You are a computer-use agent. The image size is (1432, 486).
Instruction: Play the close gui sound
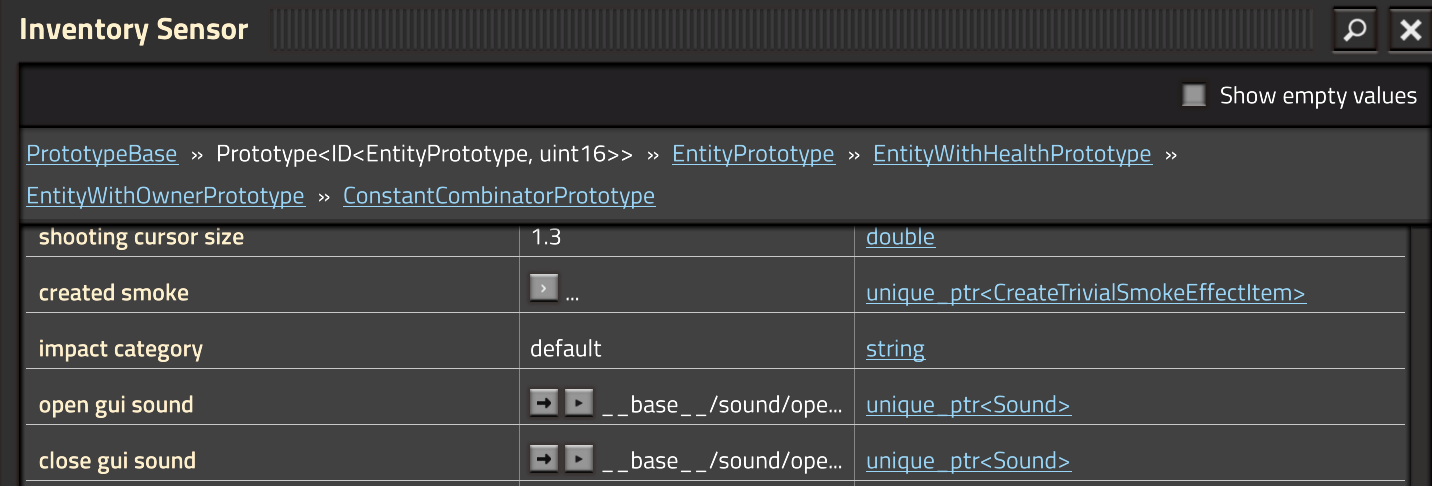578,459
